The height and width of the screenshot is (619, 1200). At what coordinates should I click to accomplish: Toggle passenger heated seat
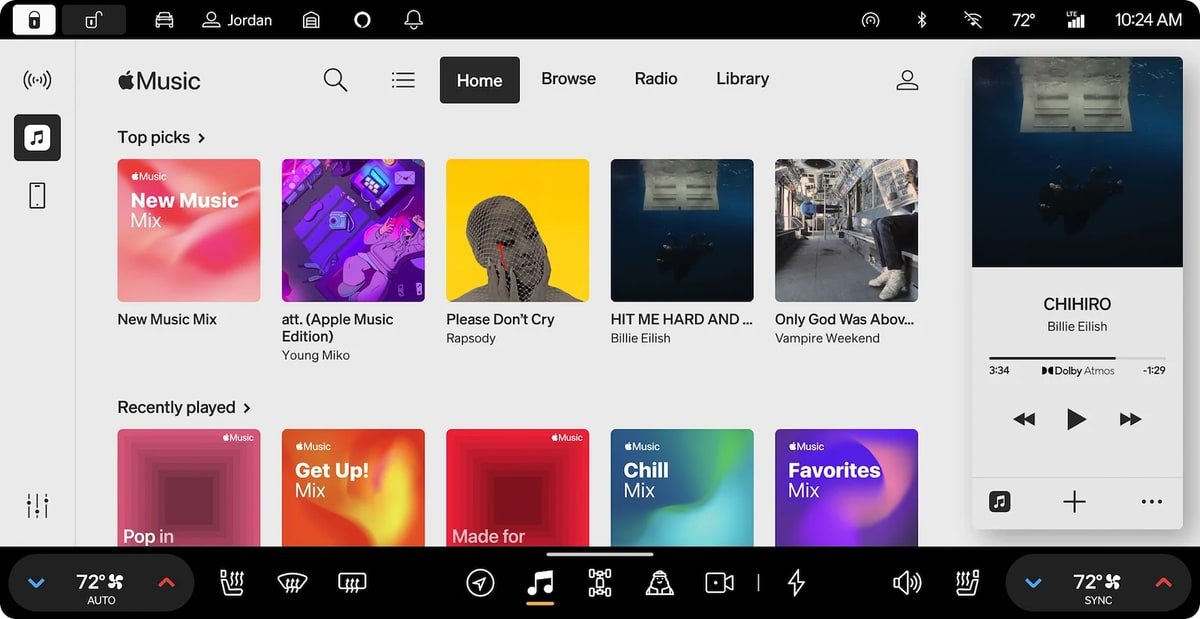point(968,582)
